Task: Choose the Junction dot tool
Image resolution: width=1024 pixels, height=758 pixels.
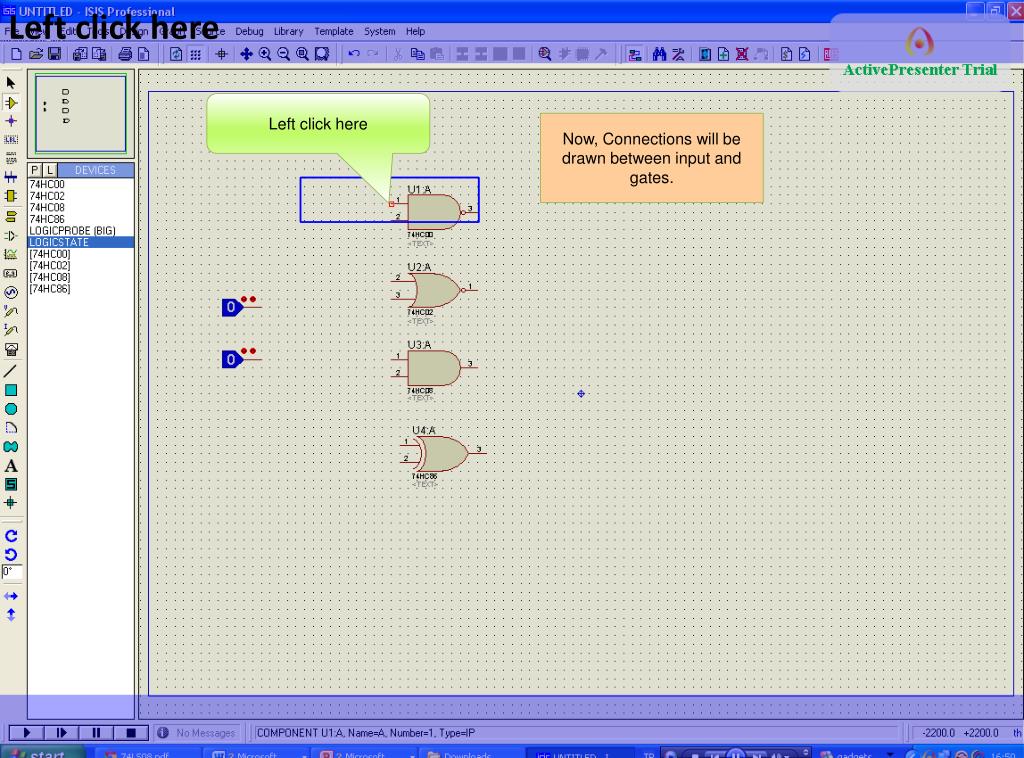Action: pos(10,121)
